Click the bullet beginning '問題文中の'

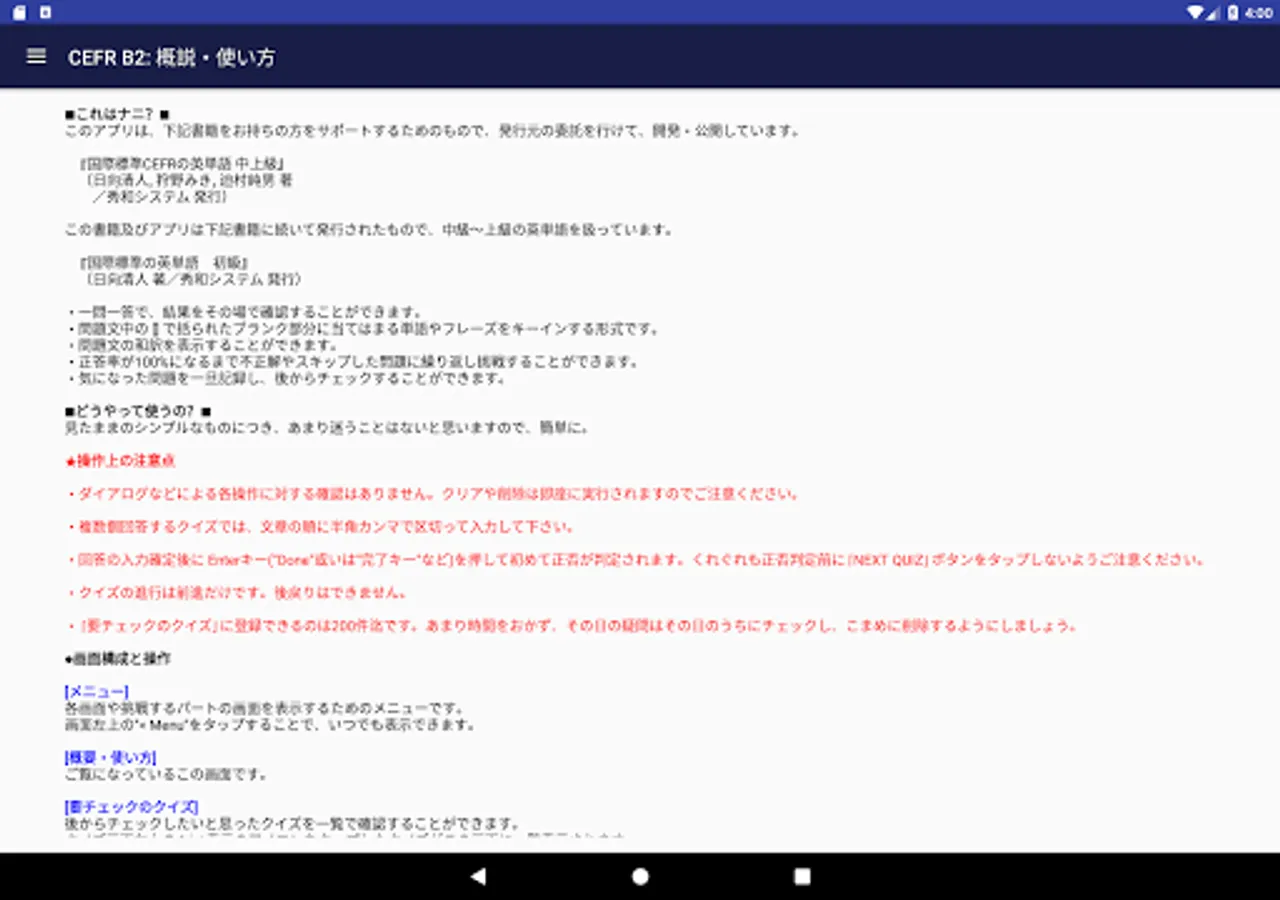(363, 329)
